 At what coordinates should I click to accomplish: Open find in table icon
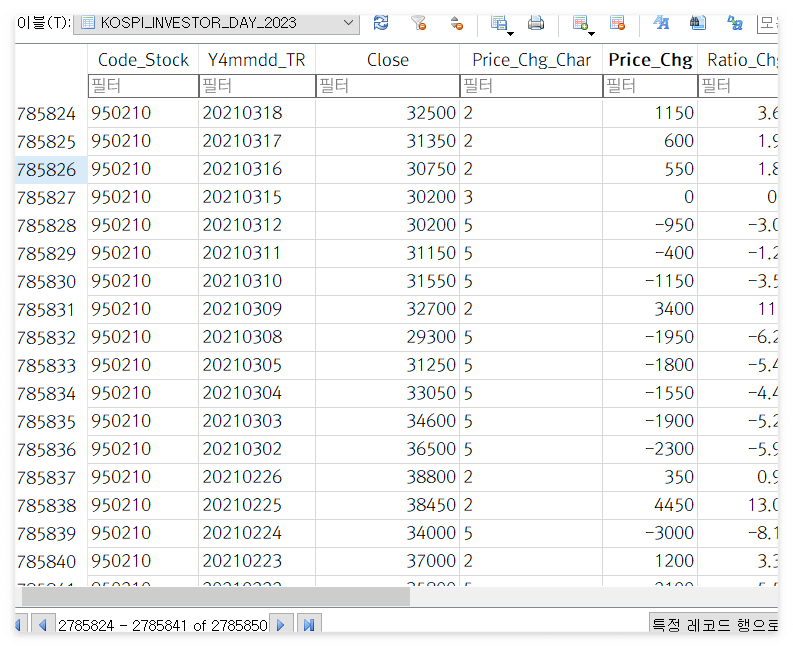click(x=698, y=23)
